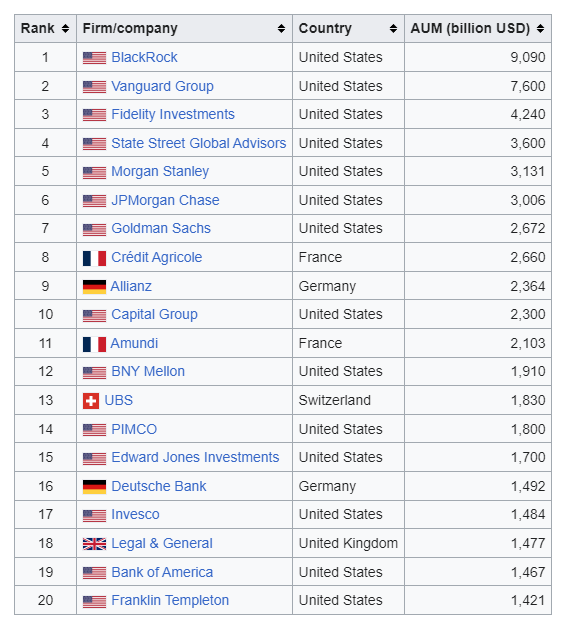
Task: Open the BlackRock link
Action: pyautogui.click(x=144, y=57)
